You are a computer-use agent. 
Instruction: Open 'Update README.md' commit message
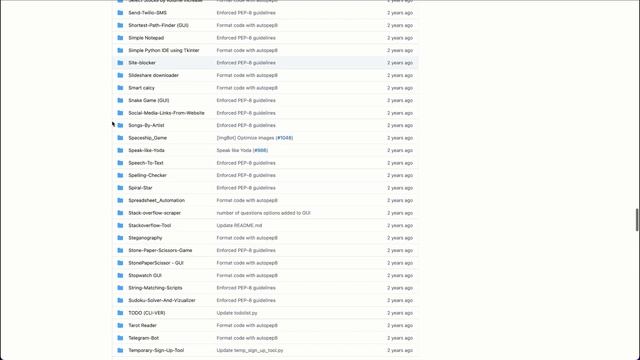point(239,225)
